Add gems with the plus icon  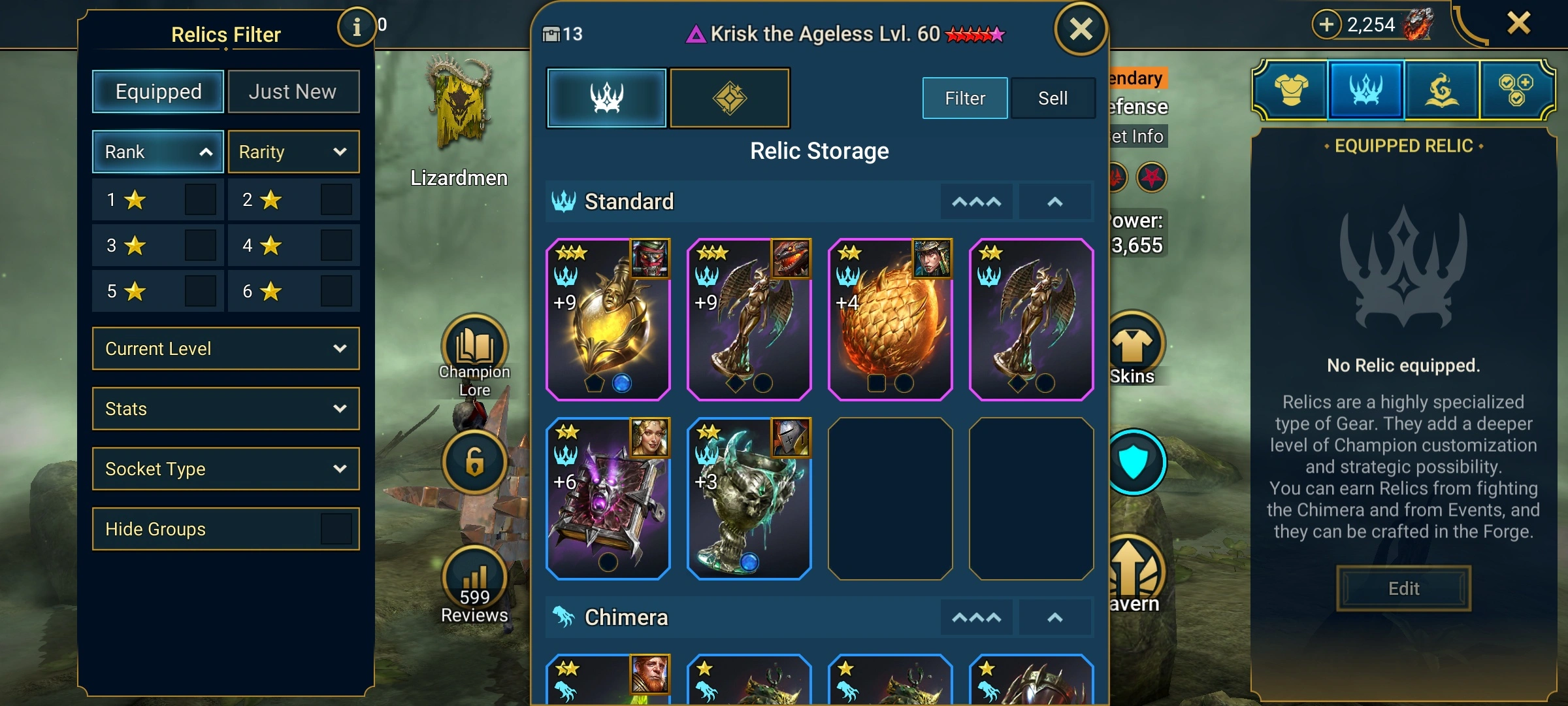1326,25
